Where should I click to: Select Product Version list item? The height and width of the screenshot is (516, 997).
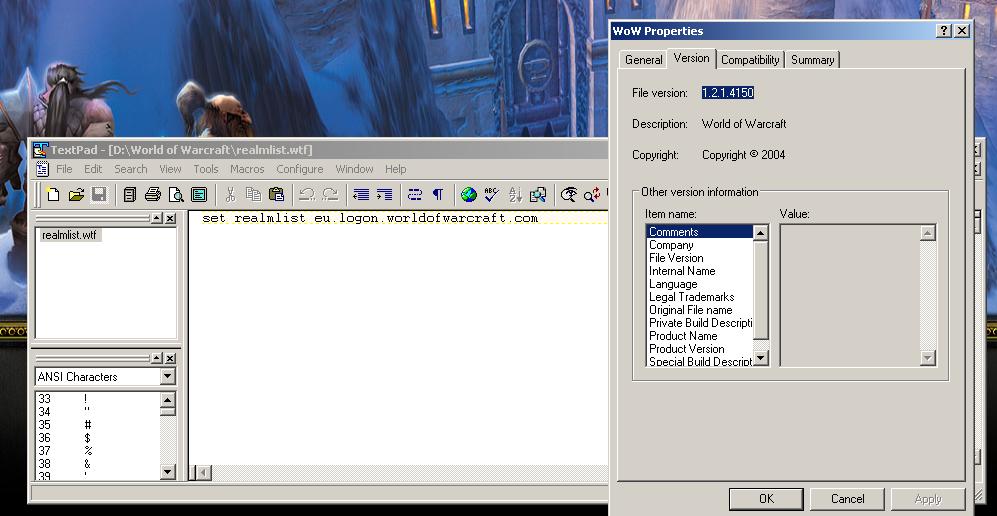coord(699,349)
